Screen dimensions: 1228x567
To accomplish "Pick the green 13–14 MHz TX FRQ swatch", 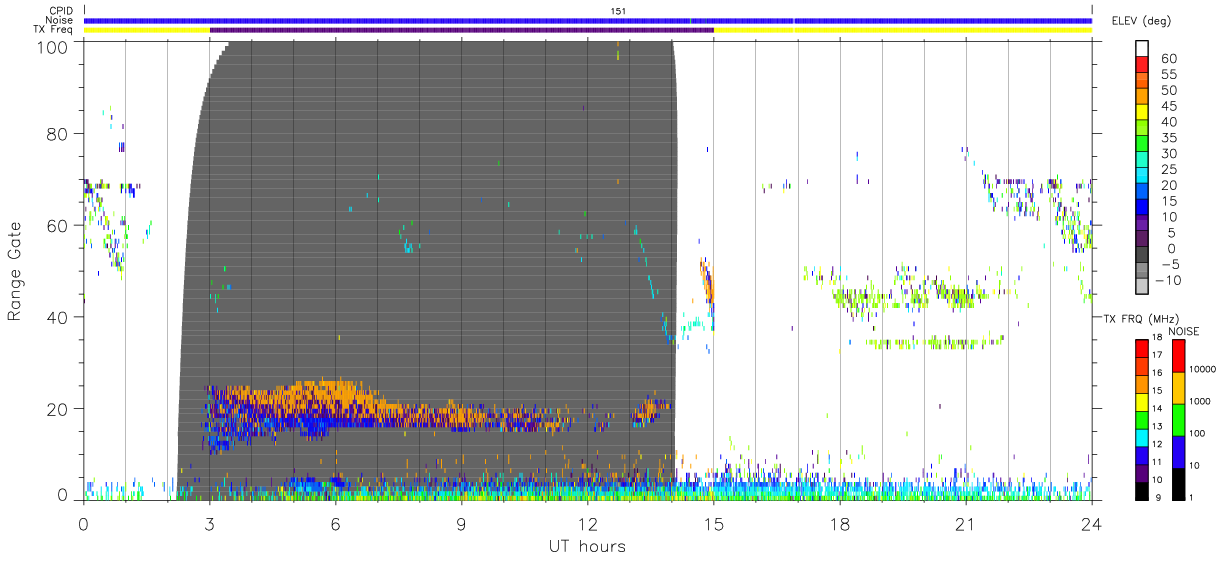I will click(1142, 419).
